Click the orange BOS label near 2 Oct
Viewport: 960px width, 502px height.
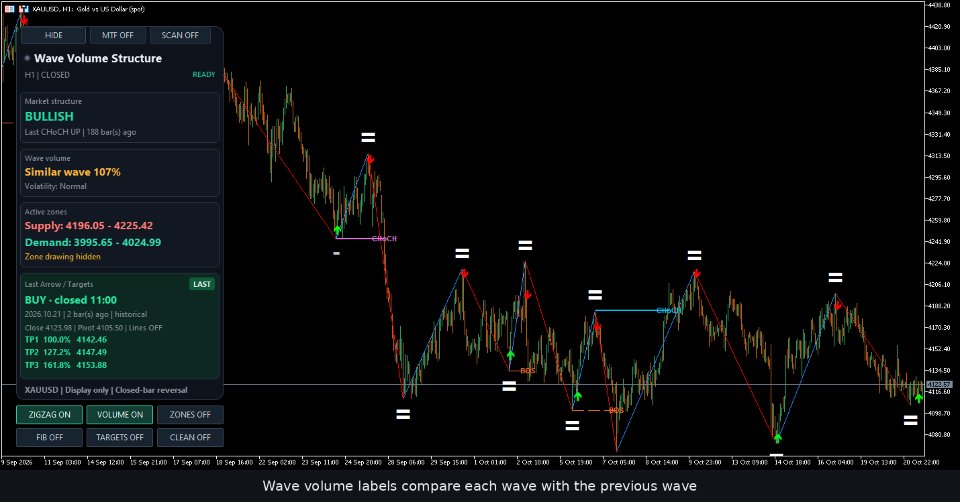click(528, 370)
